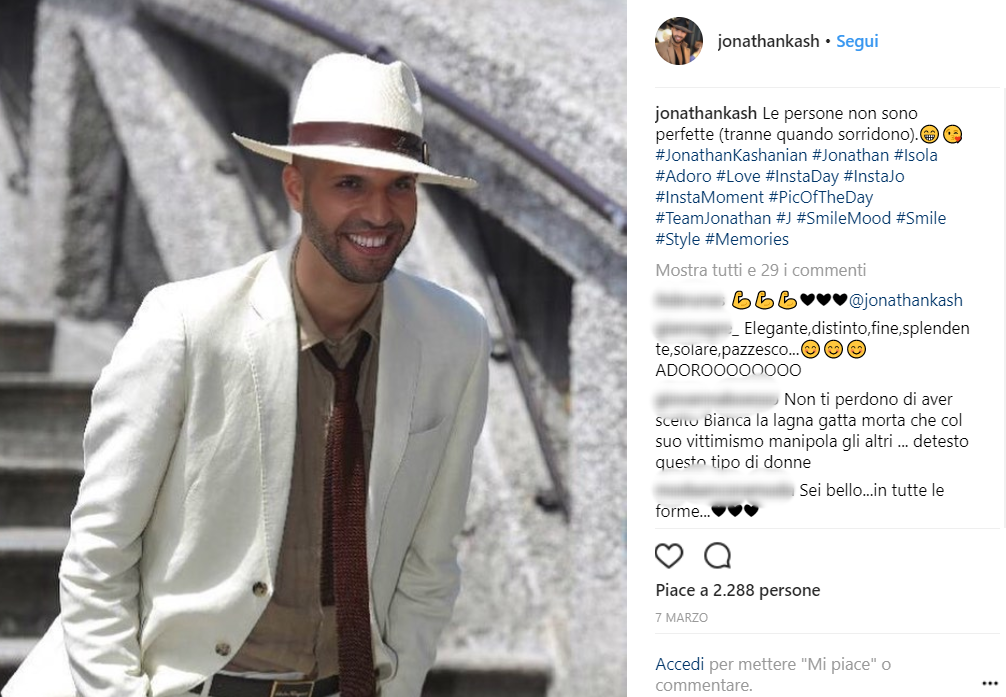1006x697 pixels.
Task: Open the #TeamJonathan hashtag
Action: click(713, 218)
